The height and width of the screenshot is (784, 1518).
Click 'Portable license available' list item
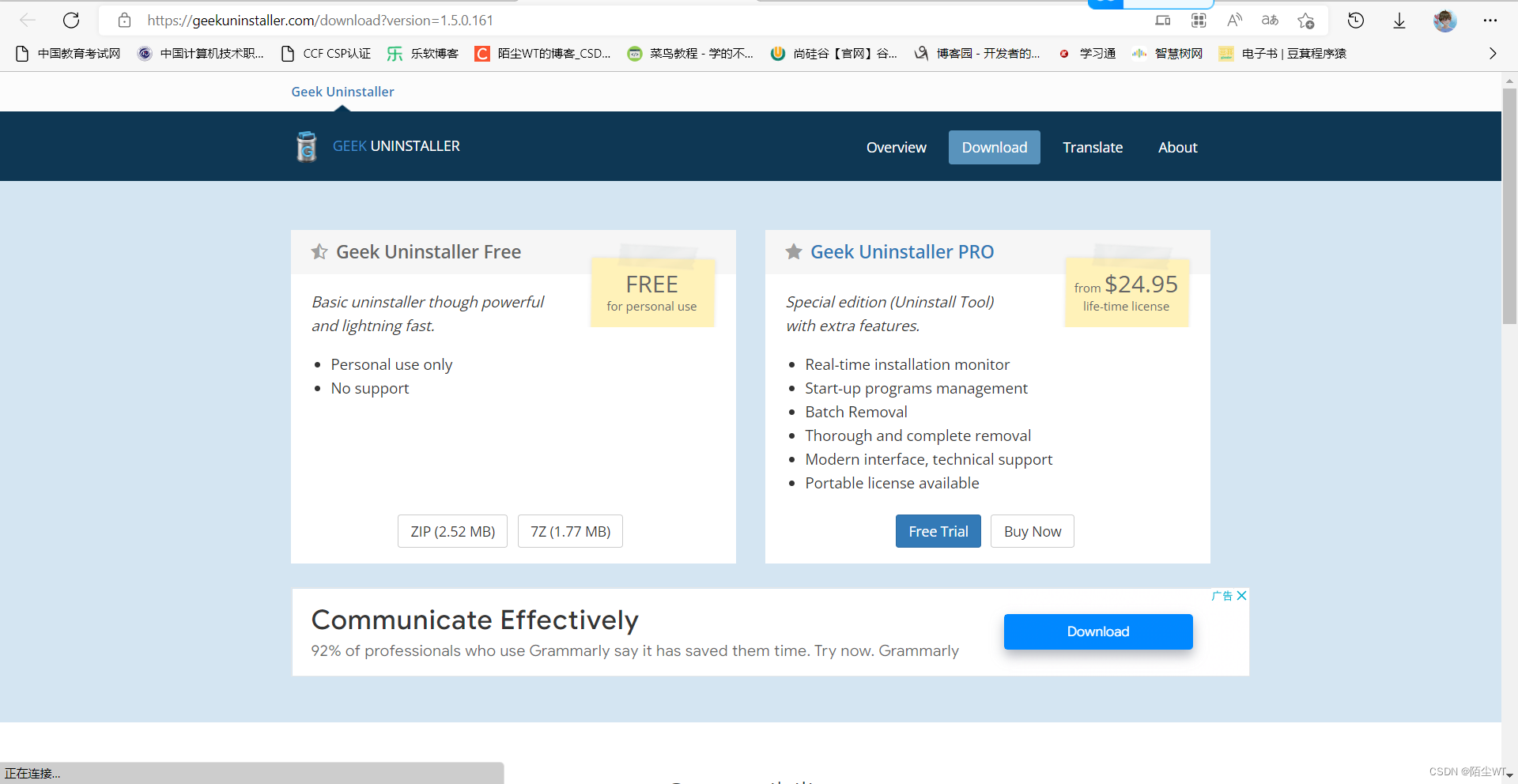[x=892, y=484]
